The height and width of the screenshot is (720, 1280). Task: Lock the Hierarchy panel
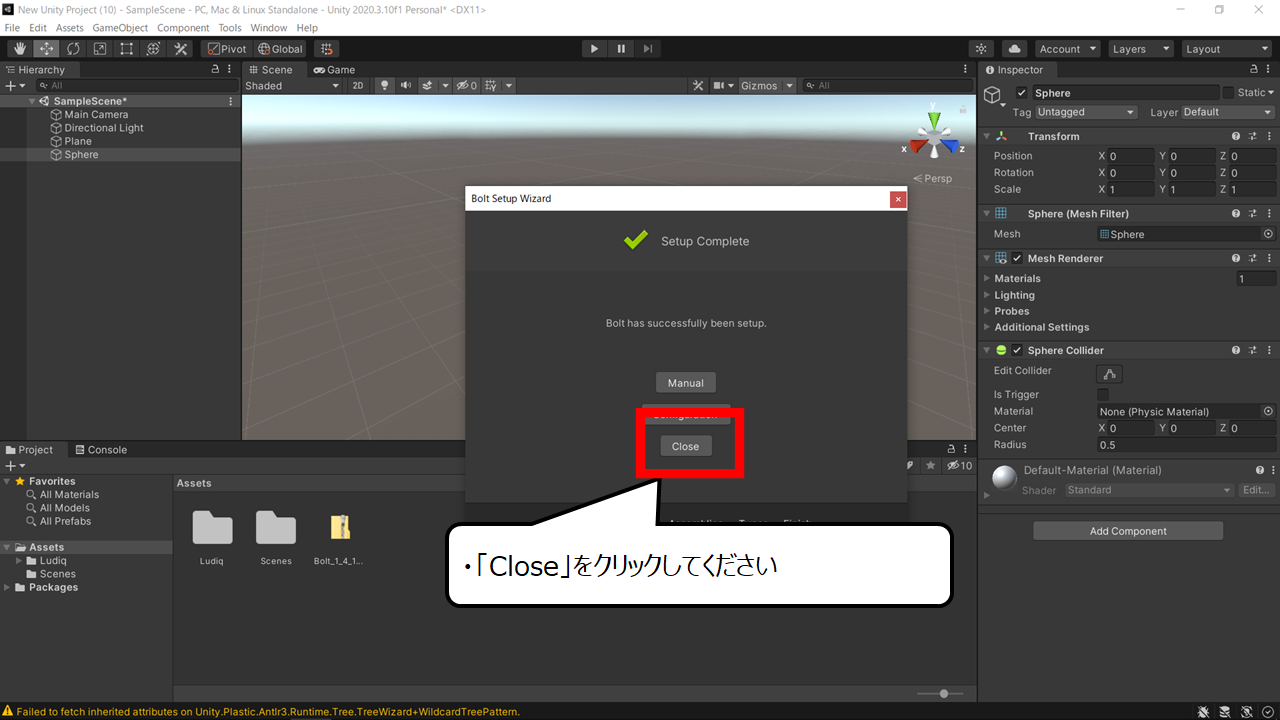215,70
